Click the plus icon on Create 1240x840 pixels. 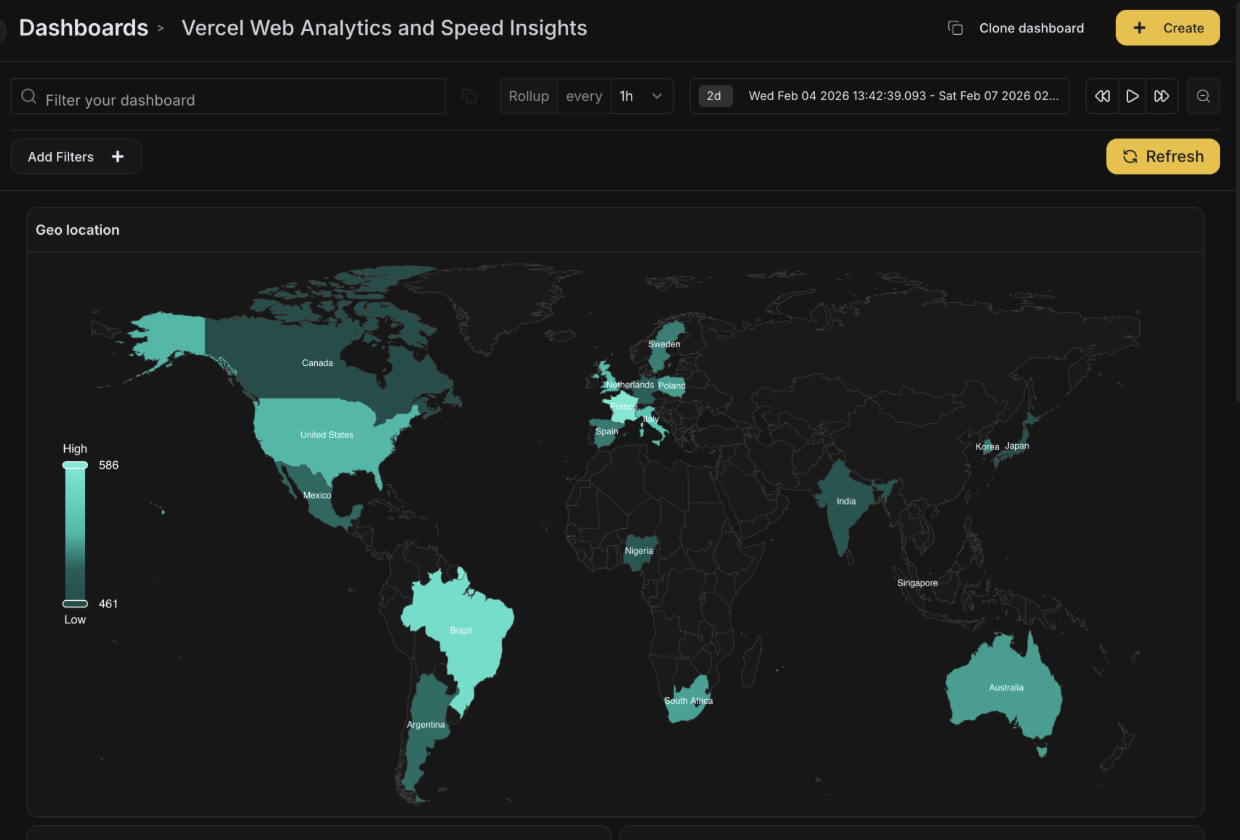1139,28
